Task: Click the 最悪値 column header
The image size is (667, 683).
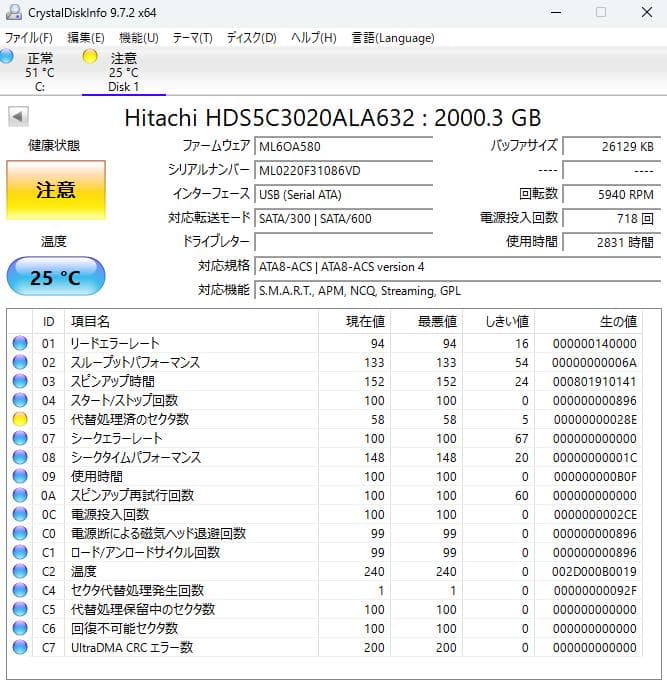Action: coord(427,321)
